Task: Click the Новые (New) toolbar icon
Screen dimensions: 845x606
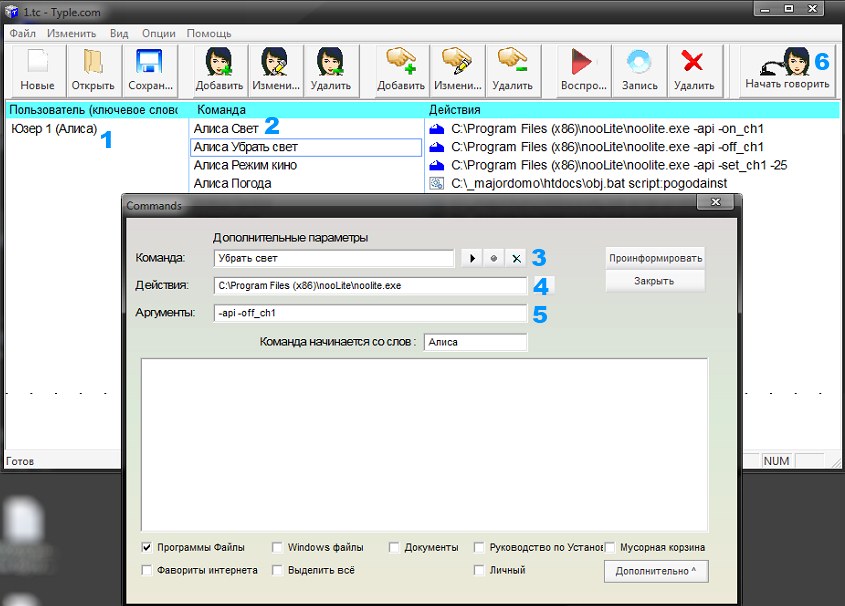Action: 37,63
